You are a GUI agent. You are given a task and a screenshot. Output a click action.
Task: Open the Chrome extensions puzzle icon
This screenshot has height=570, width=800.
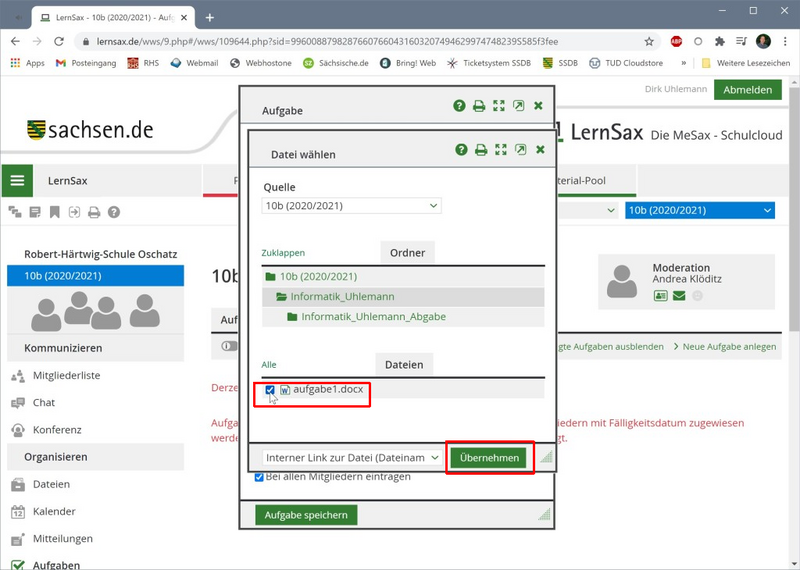[x=719, y=42]
